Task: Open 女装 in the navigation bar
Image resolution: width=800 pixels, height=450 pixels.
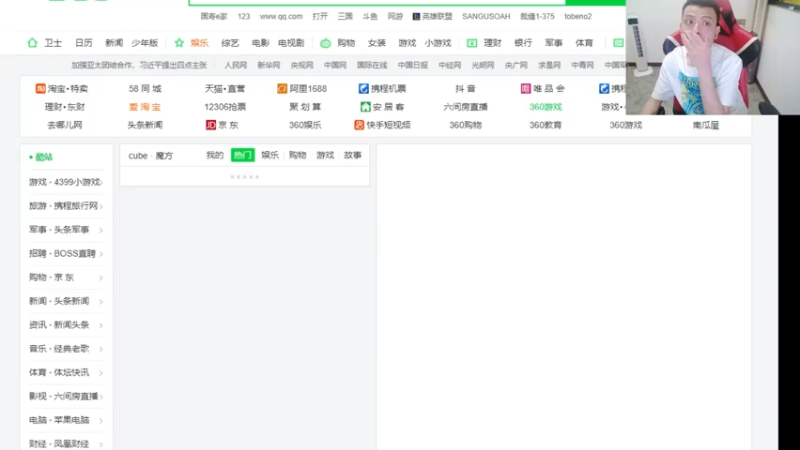Action: point(377,43)
